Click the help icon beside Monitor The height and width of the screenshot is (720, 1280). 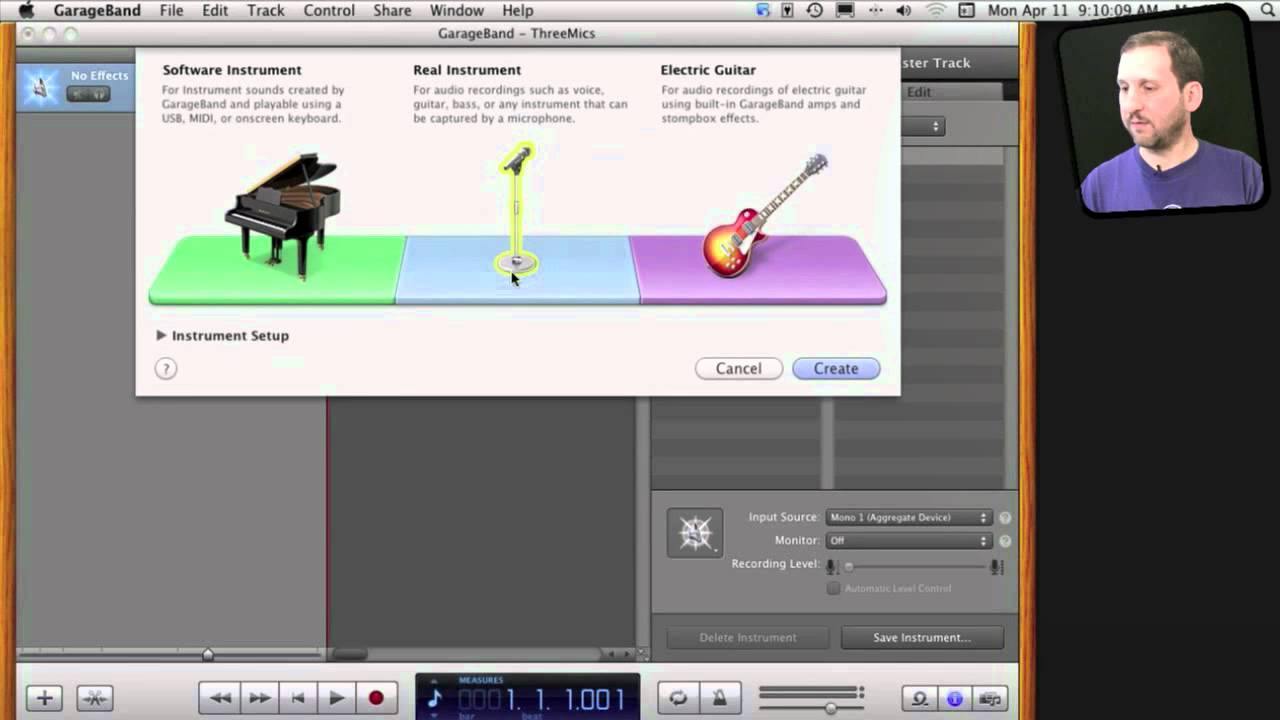click(x=1005, y=541)
